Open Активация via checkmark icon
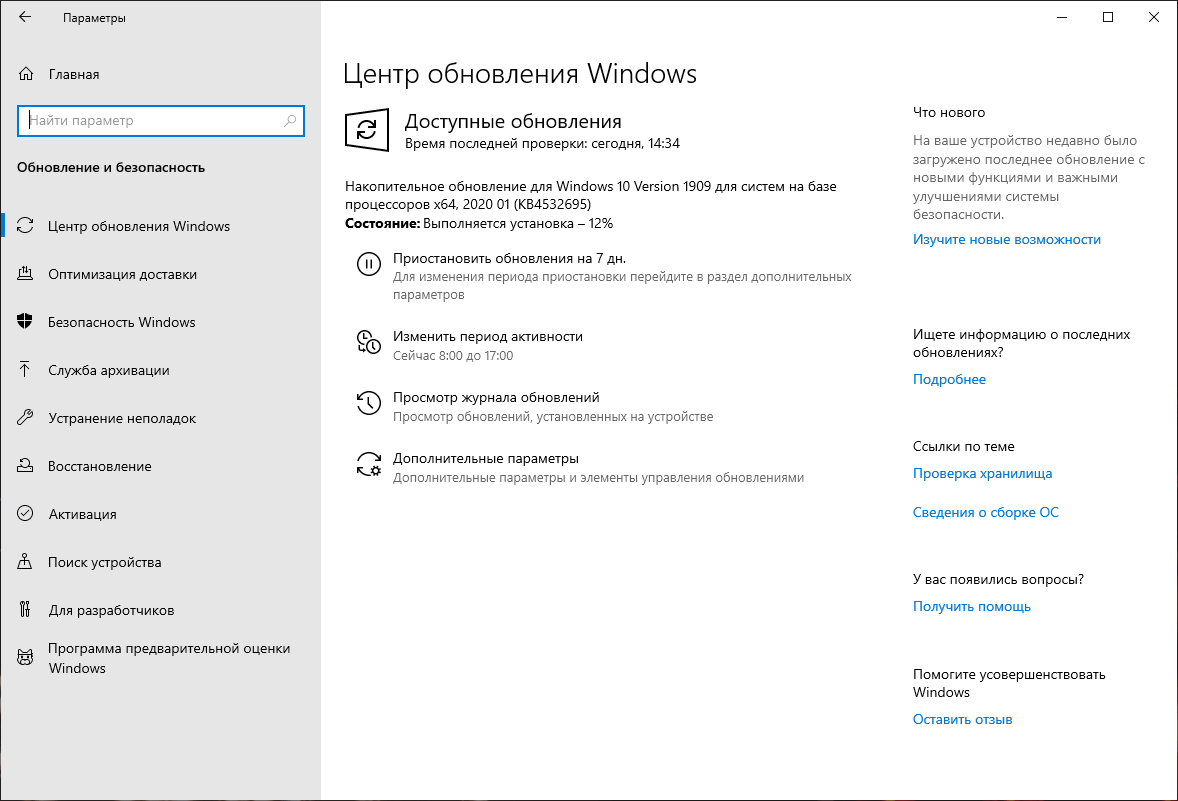This screenshot has width=1178, height=801. (x=24, y=514)
